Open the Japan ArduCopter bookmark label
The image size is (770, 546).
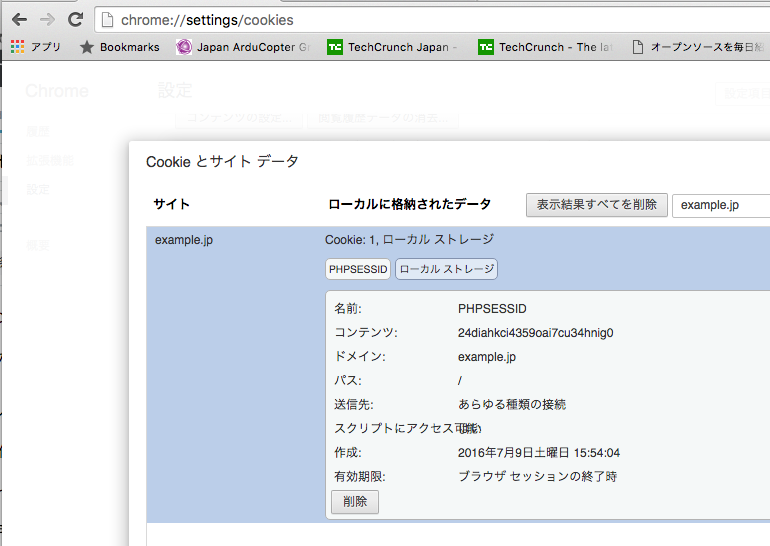click(x=253, y=47)
